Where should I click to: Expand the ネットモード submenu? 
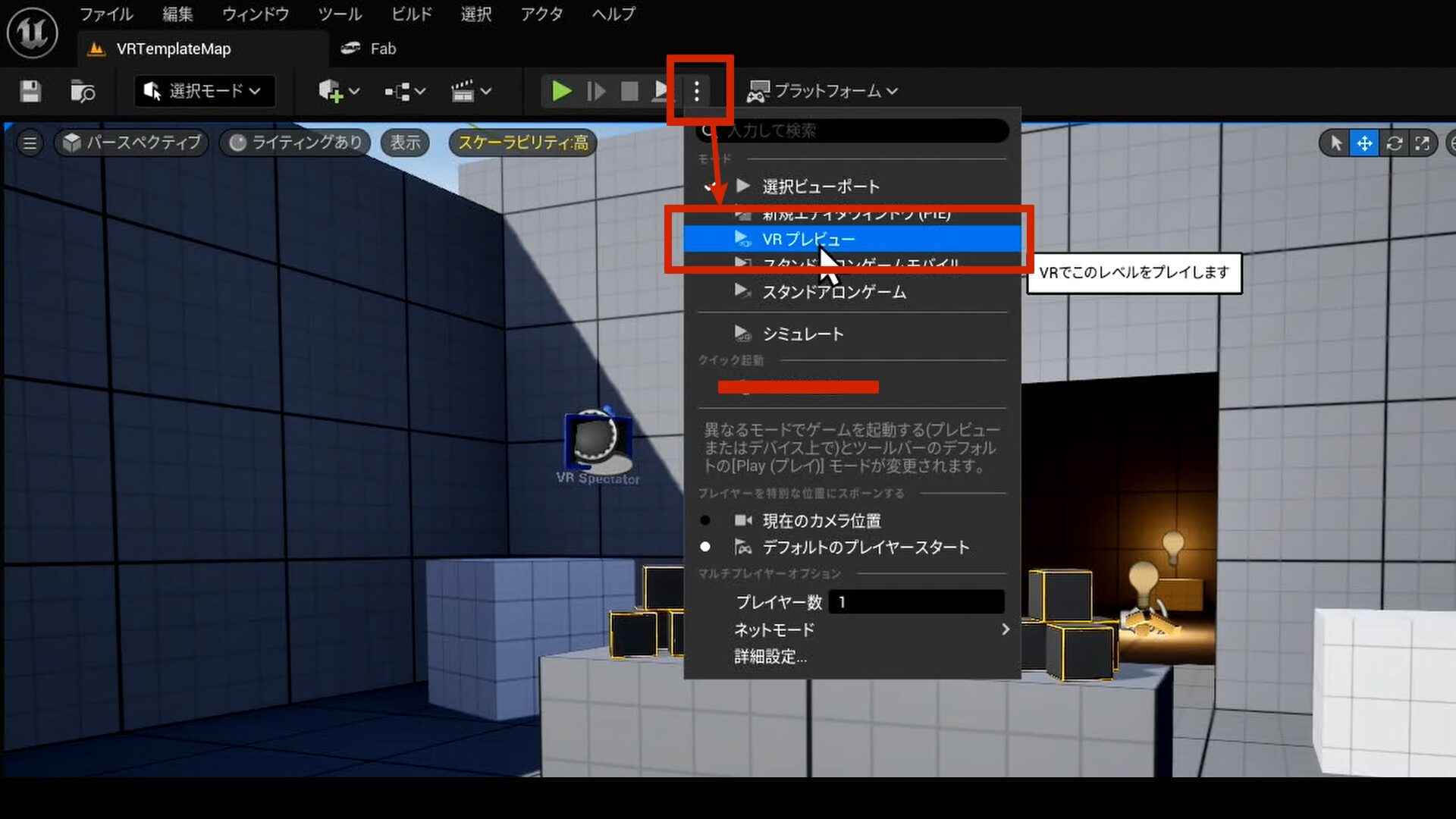773,629
